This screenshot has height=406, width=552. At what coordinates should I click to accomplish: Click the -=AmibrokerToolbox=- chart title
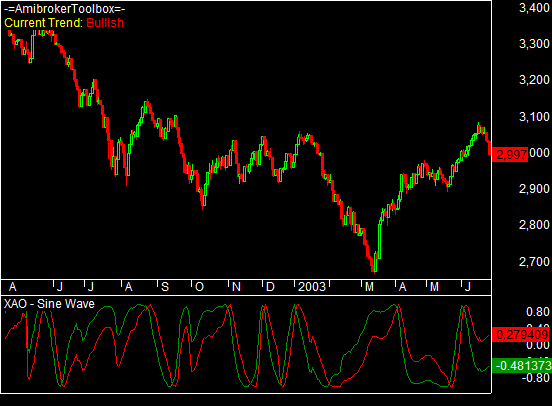(x=65, y=9)
